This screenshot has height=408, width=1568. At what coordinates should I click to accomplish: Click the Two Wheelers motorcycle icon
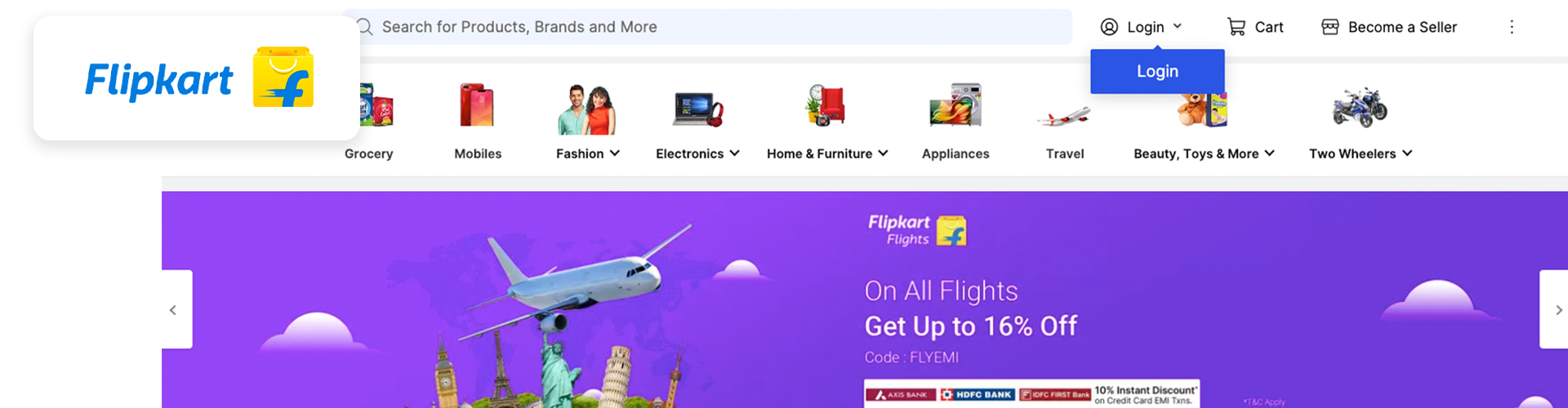point(1360,107)
